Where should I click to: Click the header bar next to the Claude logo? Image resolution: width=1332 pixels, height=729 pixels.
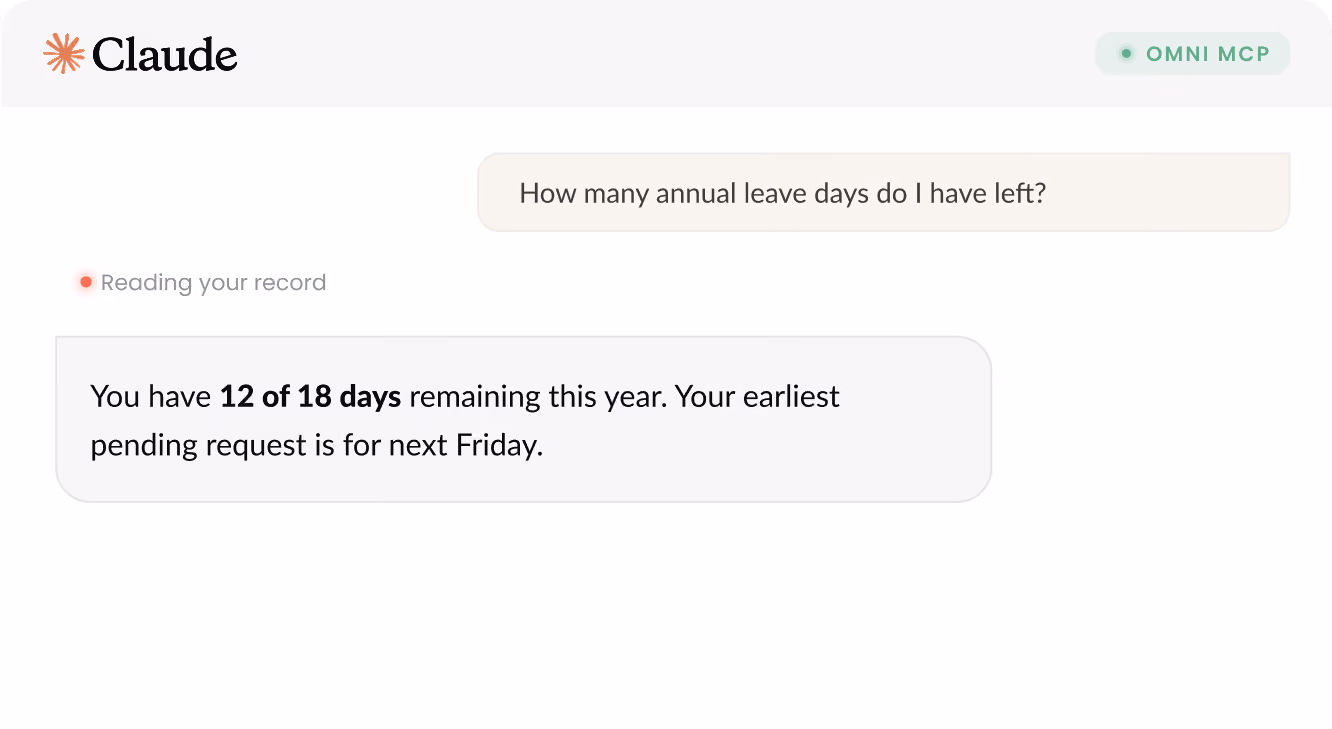pyautogui.click(x=665, y=54)
